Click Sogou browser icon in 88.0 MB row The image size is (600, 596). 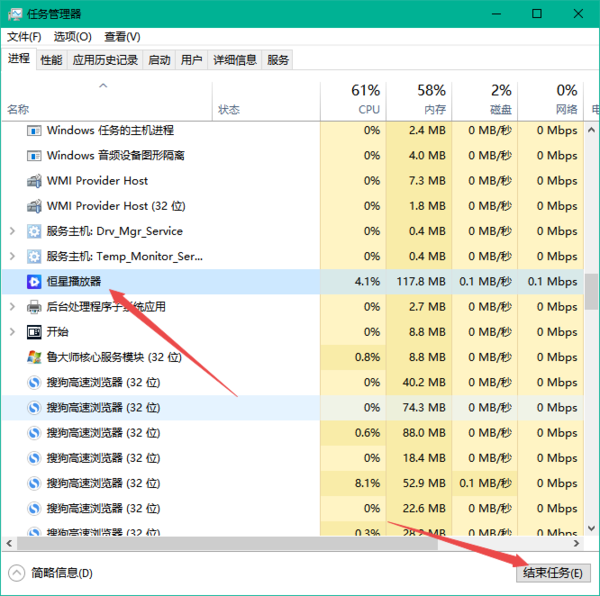pos(34,433)
